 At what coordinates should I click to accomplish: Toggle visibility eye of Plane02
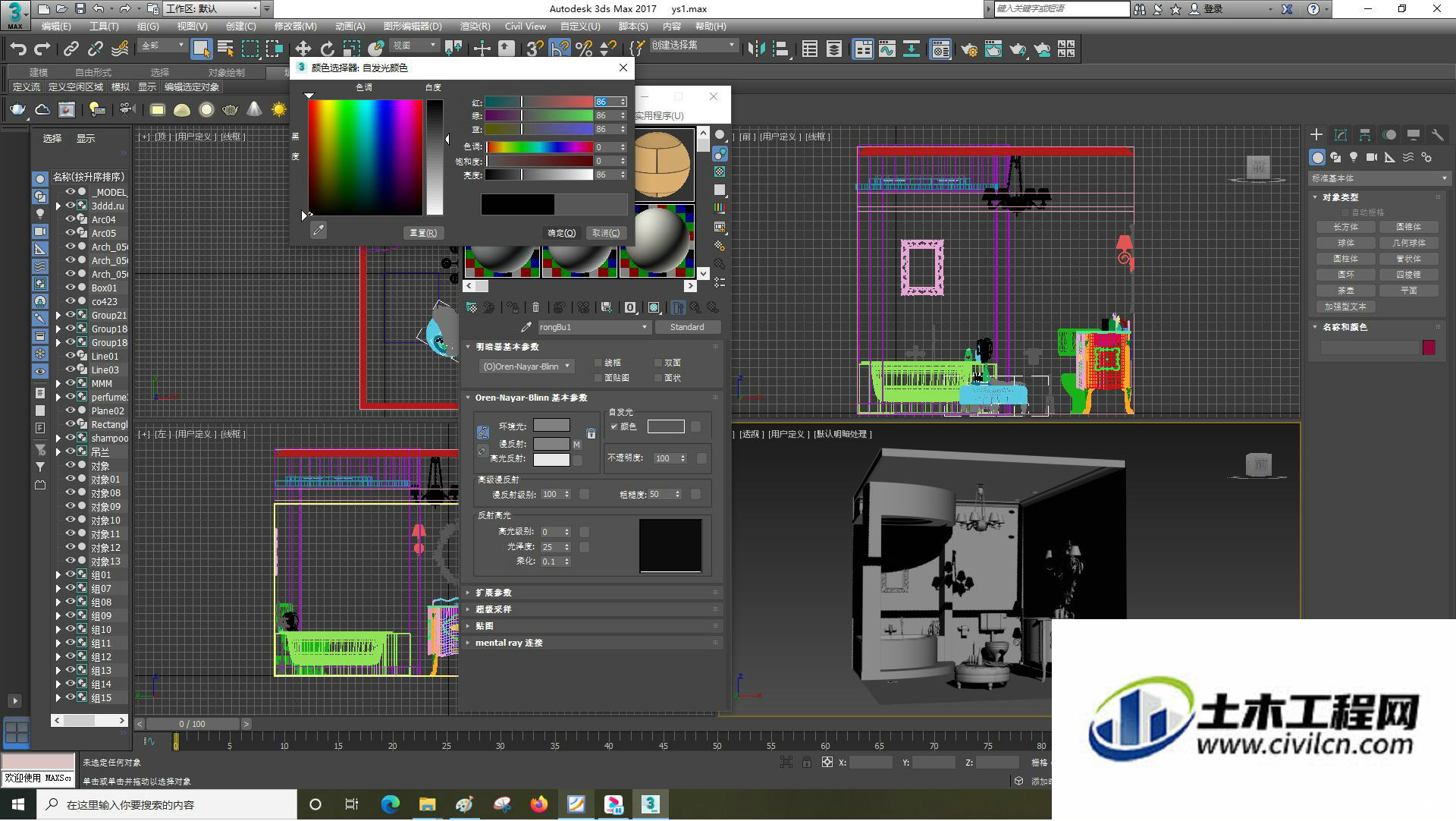coord(71,410)
